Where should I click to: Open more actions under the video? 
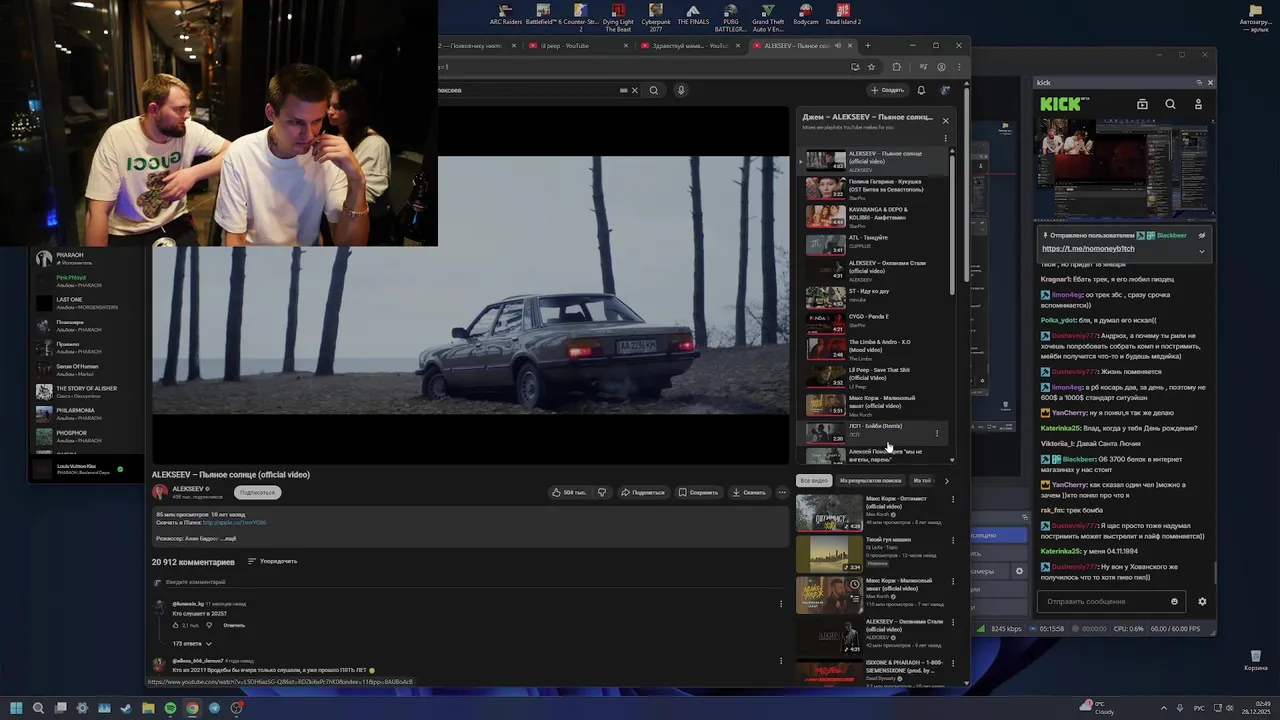click(782, 492)
